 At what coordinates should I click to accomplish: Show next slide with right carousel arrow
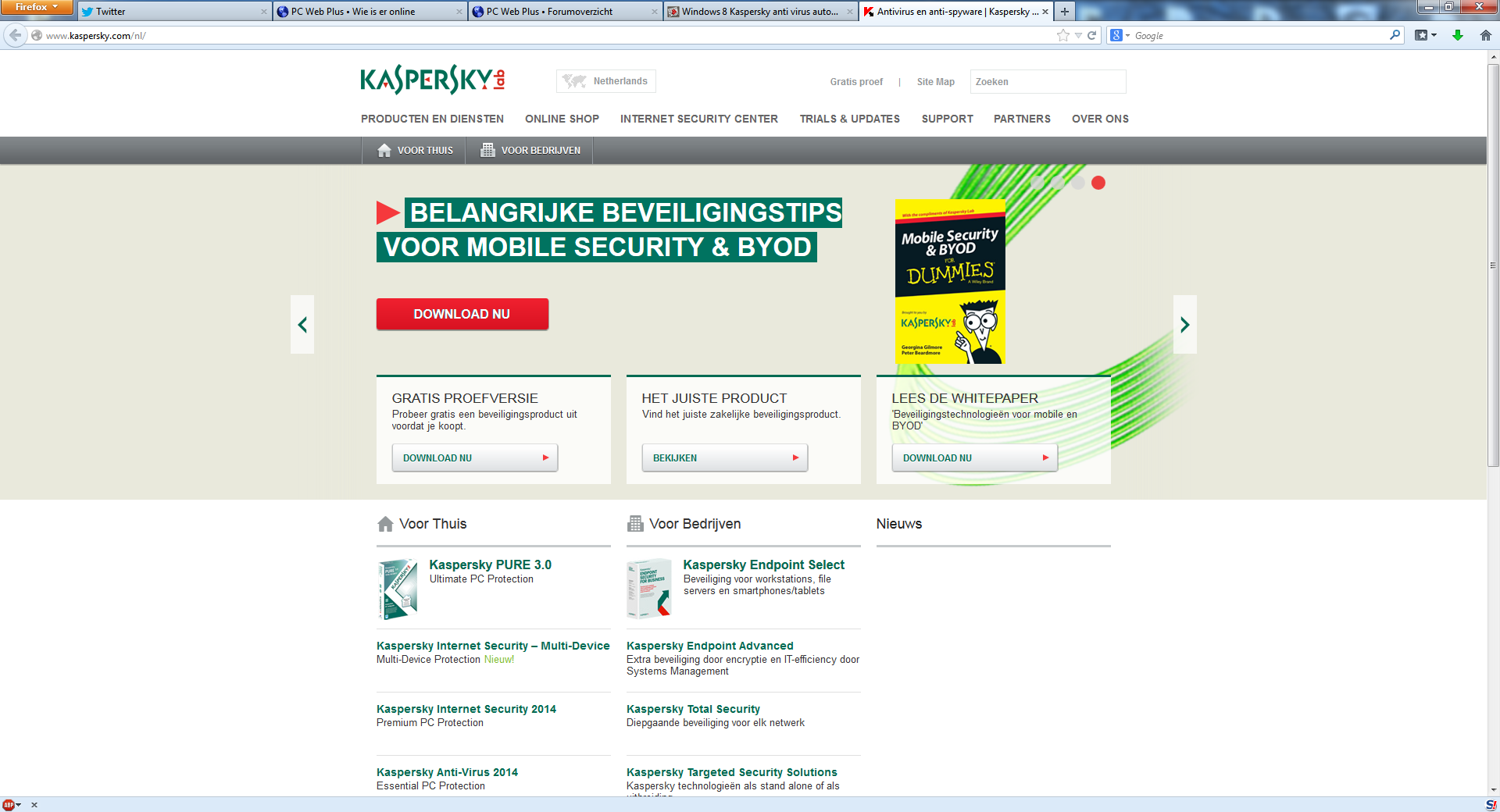pos(1184,325)
